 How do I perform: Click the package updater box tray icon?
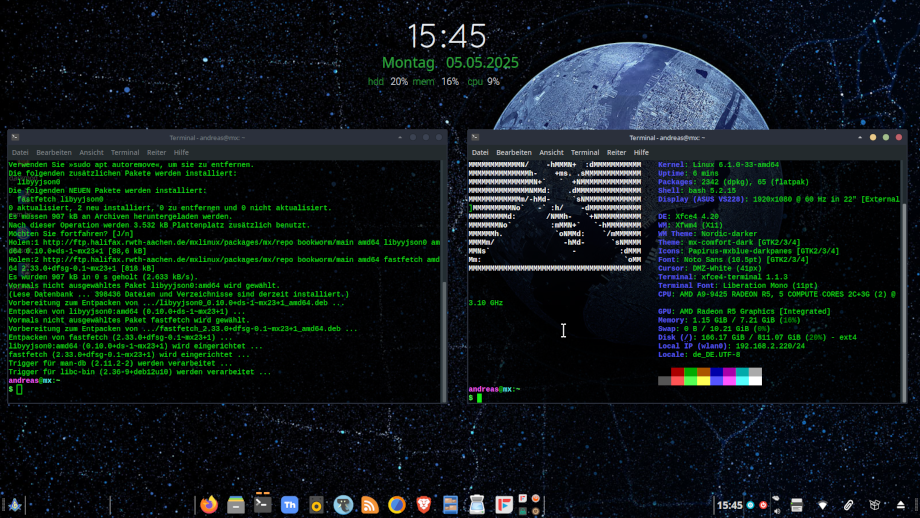[x=874, y=505]
